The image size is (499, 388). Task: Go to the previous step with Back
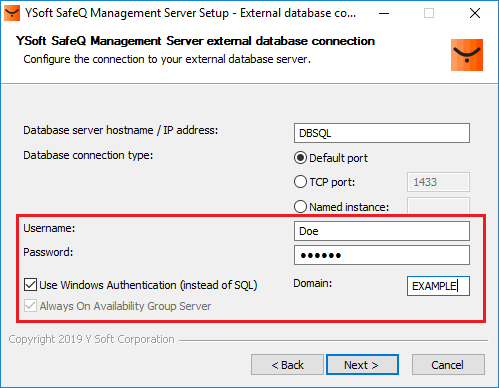click(x=287, y=365)
